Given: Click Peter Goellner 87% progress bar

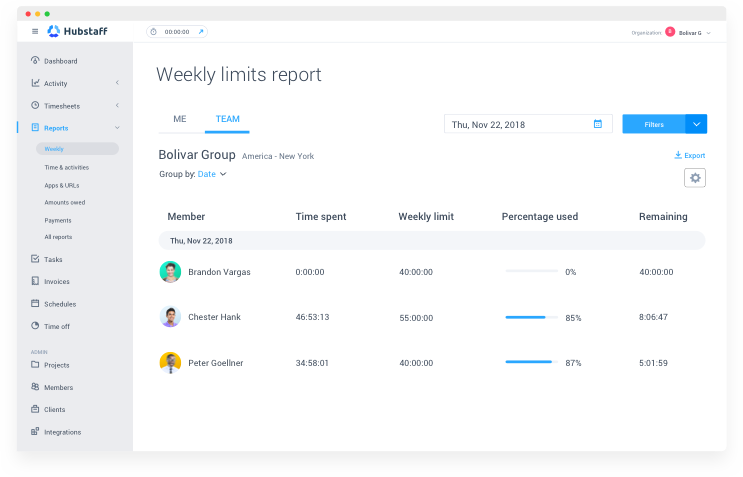Looking at the screenshot, I should coord(531,362).
